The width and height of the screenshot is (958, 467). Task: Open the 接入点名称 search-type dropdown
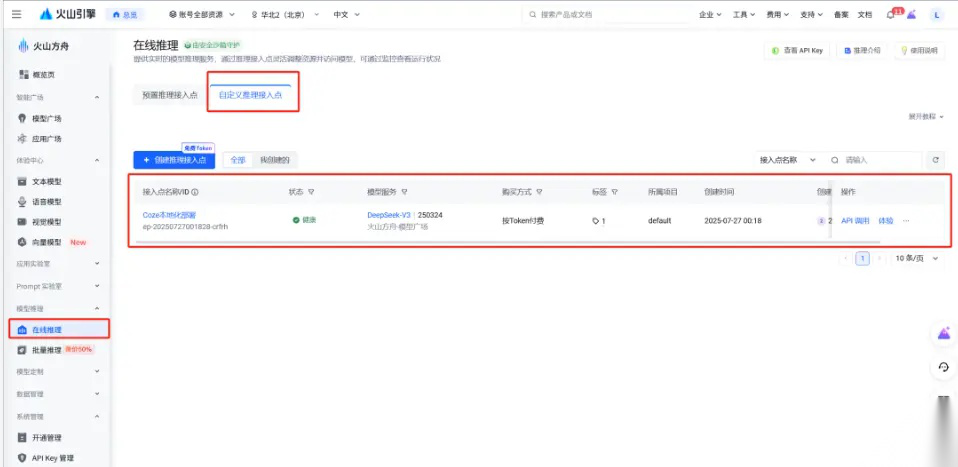click(x=788, y=160)
